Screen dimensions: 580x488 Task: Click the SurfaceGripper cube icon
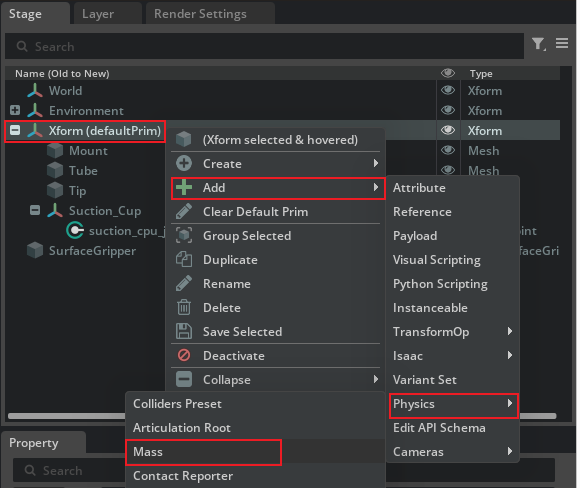35,250
